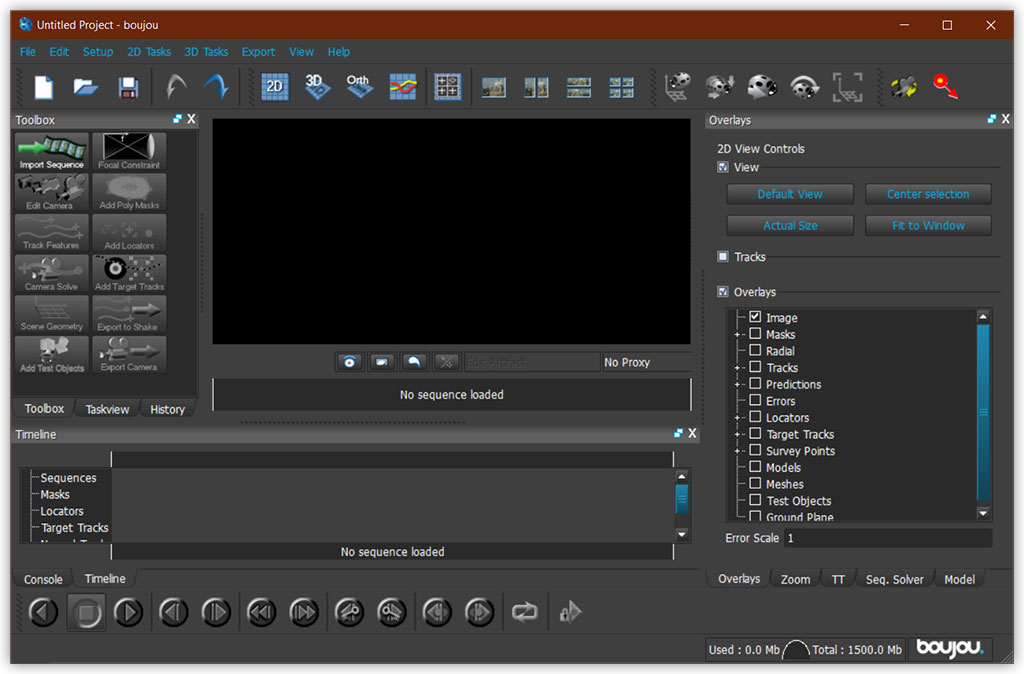Click the Save project floppy icon
The image size is (1024, 674).
coord(128,88)
